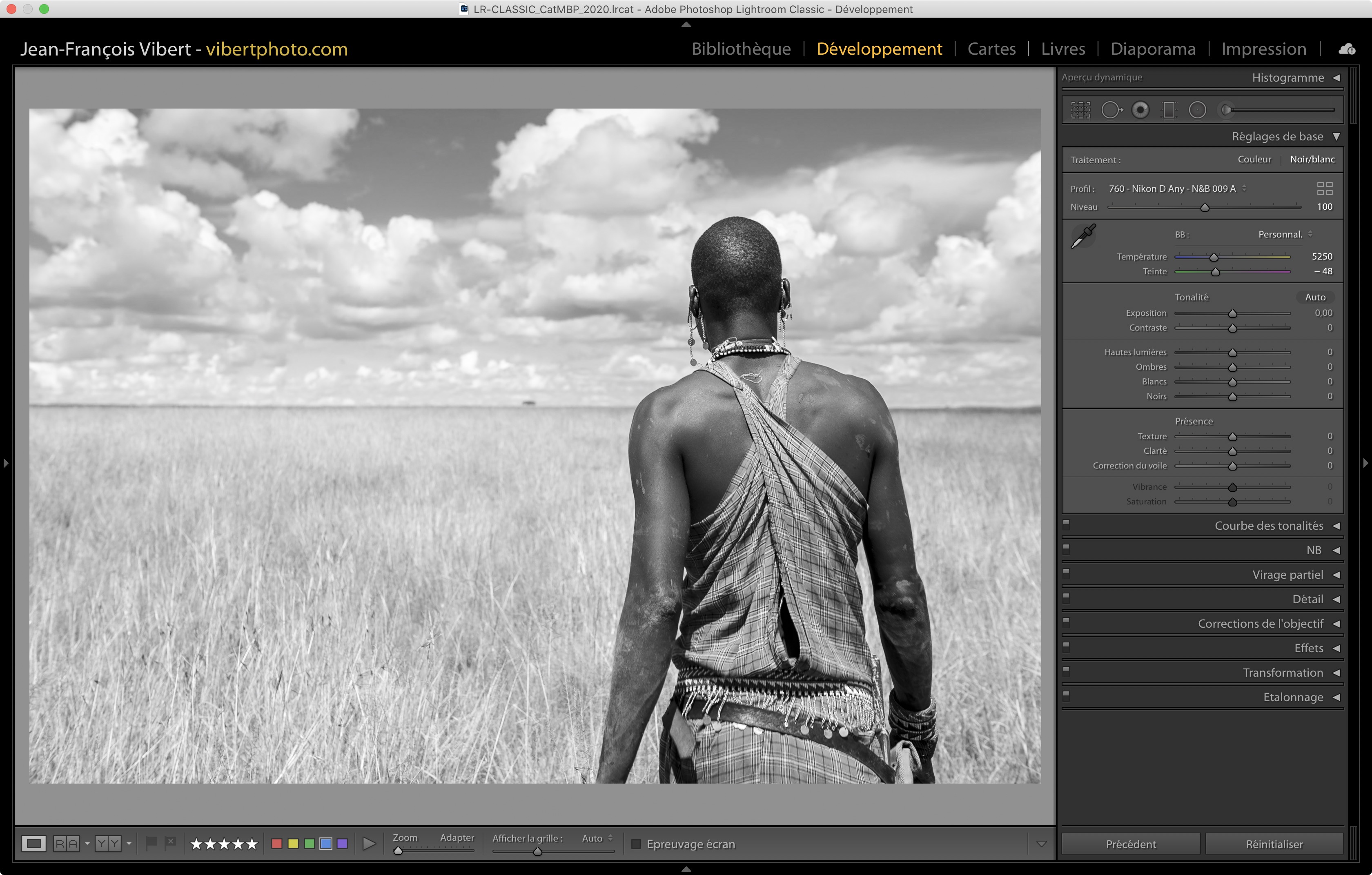Select the Spot removal tool
The height and width of the screenshot is (875, 1372).
tap(1111, 110)
